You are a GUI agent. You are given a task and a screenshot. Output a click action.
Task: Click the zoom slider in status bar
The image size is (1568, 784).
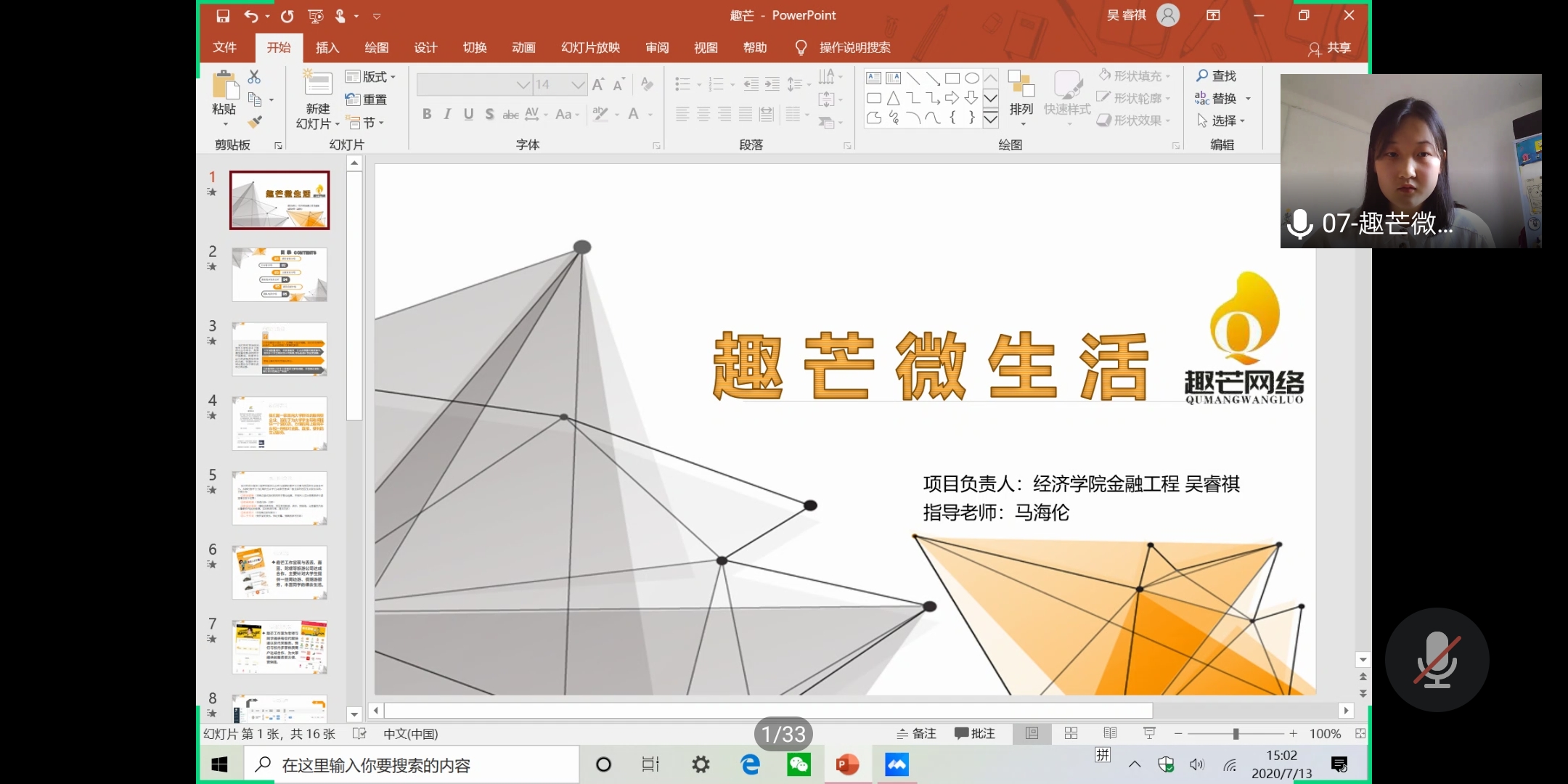1235,734
